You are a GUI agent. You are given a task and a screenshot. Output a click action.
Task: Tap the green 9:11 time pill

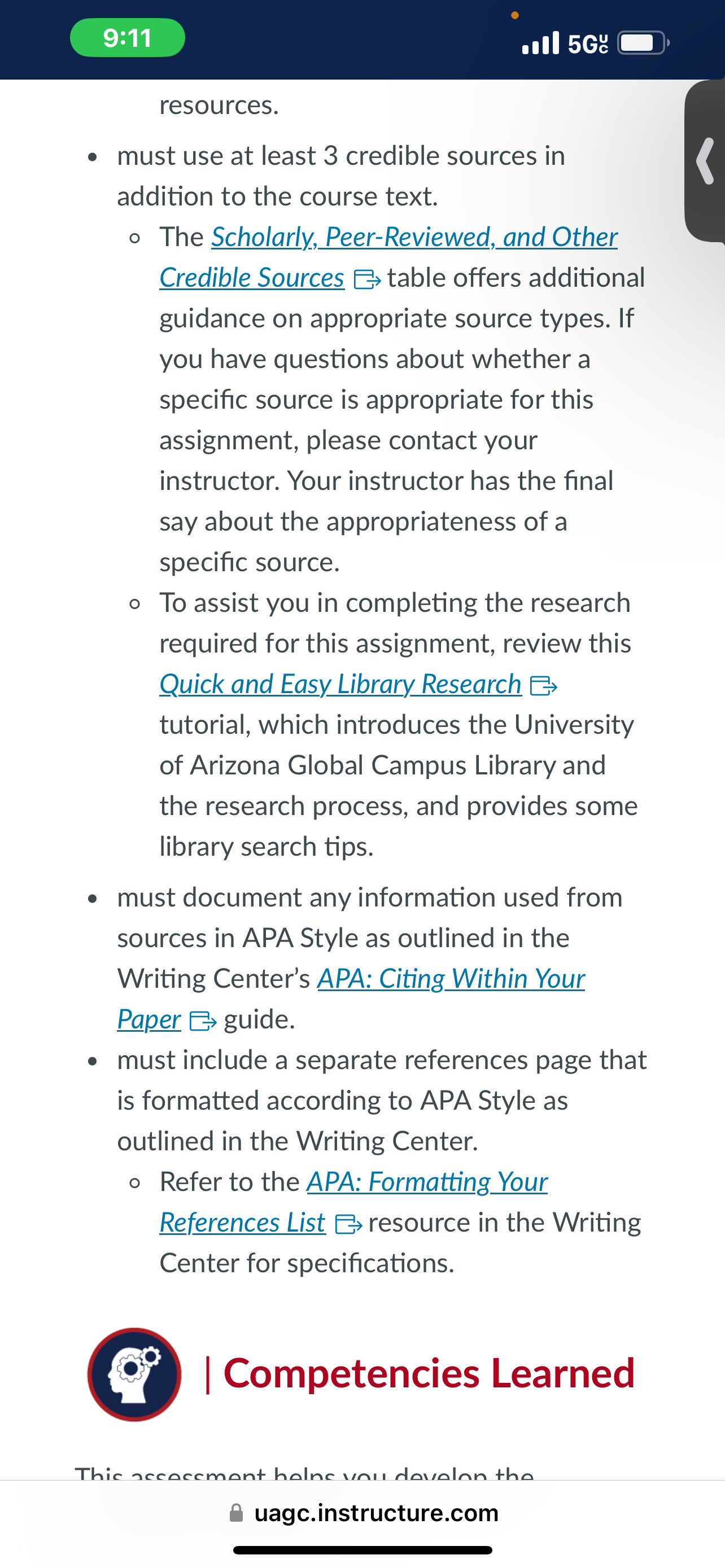click(128, 38)
